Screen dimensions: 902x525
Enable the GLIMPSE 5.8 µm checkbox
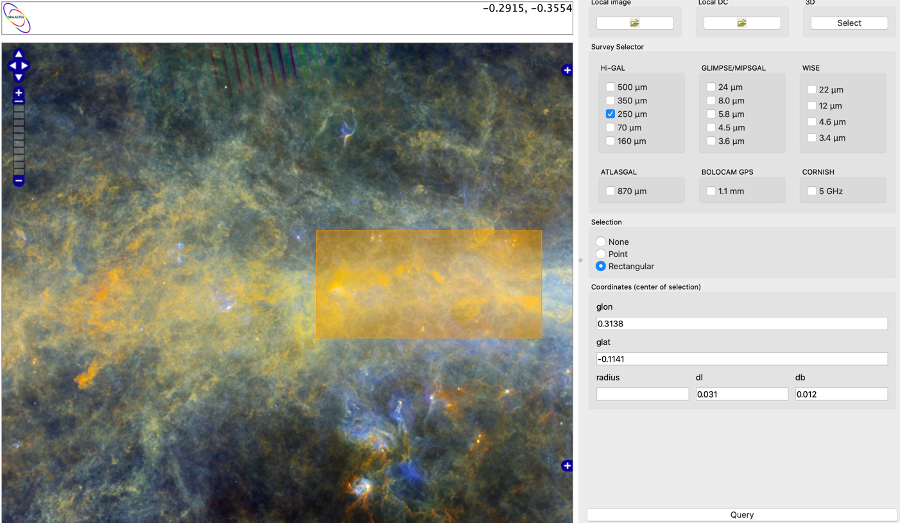[711, 114]
